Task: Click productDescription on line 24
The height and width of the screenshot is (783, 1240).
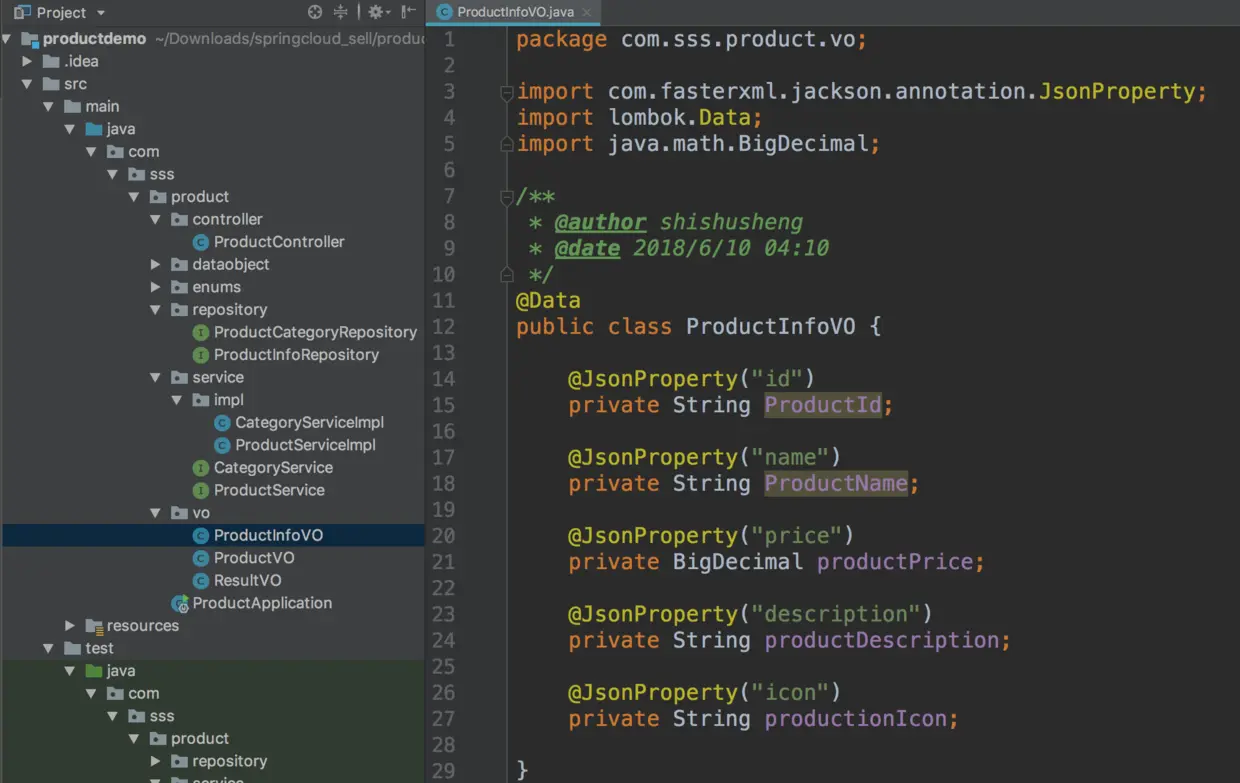Action: point(882,640)
